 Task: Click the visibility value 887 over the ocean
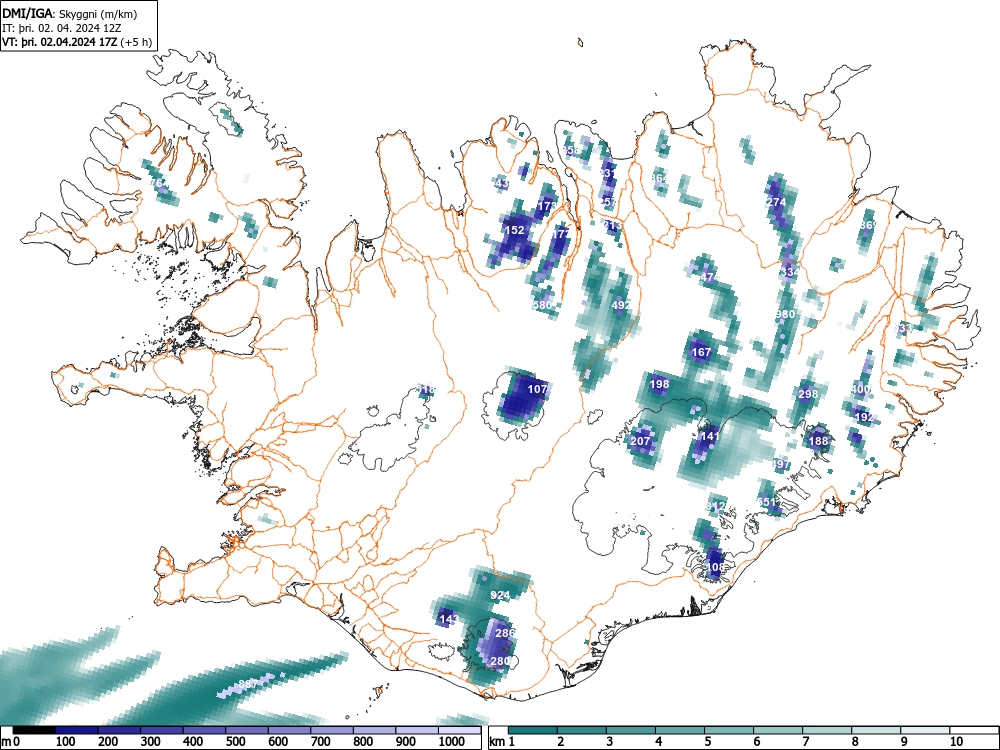[x=247, y=684]
